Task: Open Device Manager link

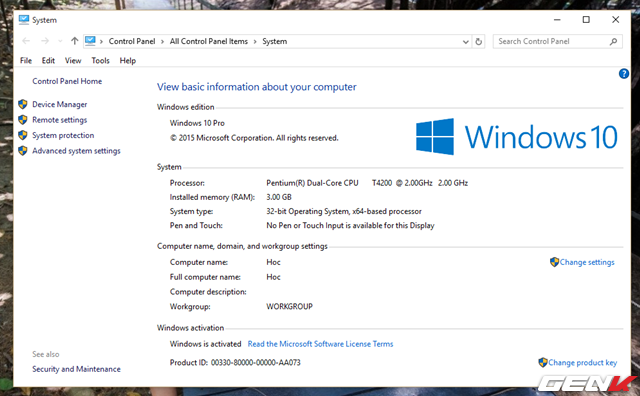Action: tap(60, 105)
